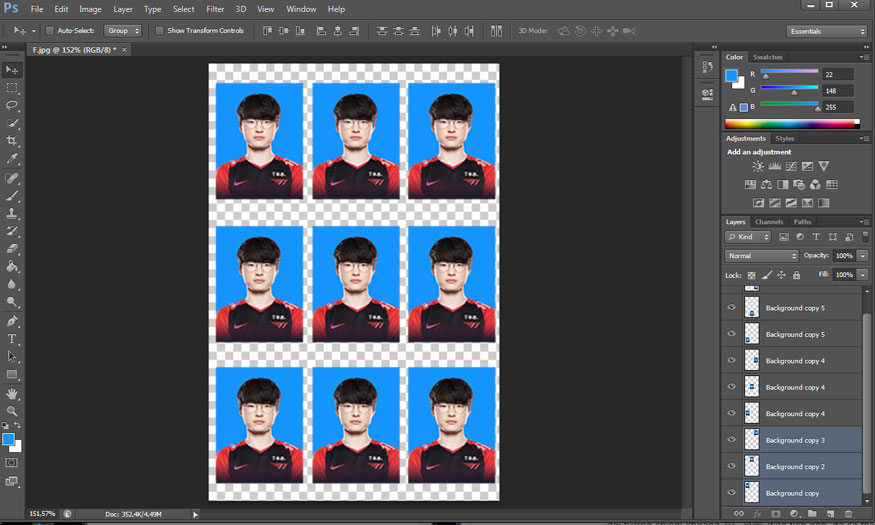Switch to Paths tab
The height and width of the screenshot is (525, 875).
(x=802, y=221)
